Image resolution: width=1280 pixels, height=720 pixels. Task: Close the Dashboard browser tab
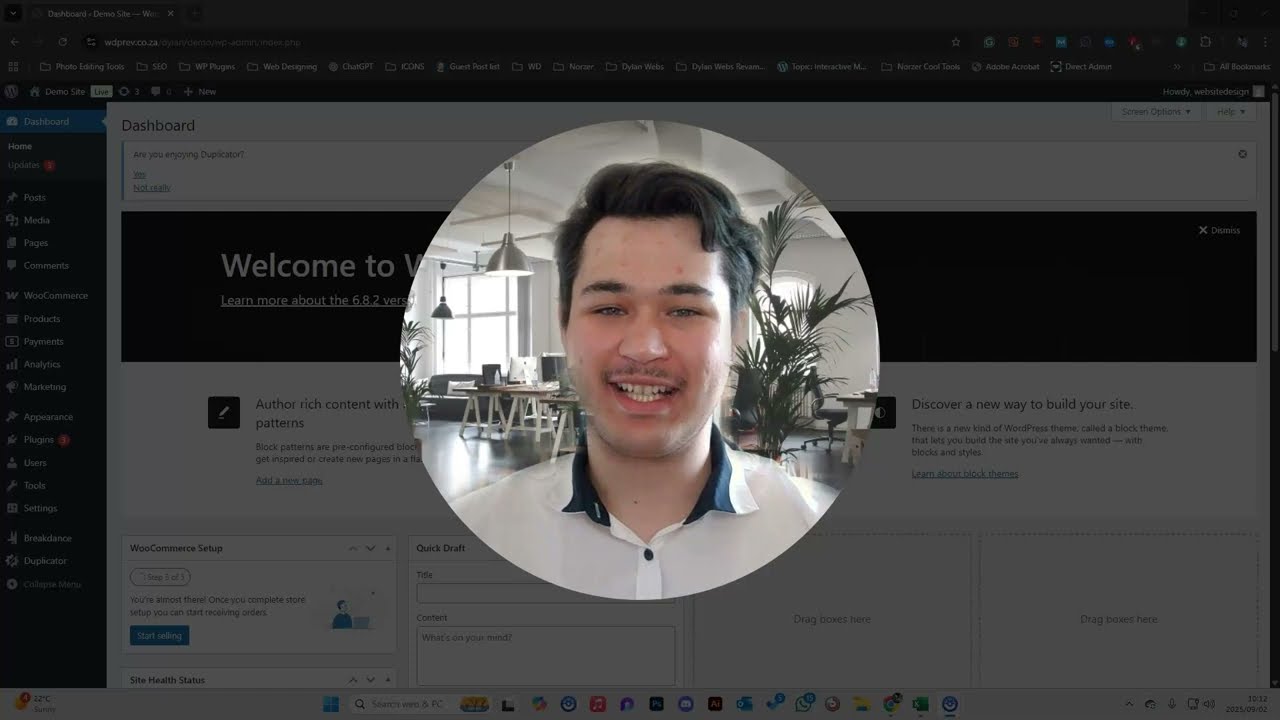tap(170, 14)
